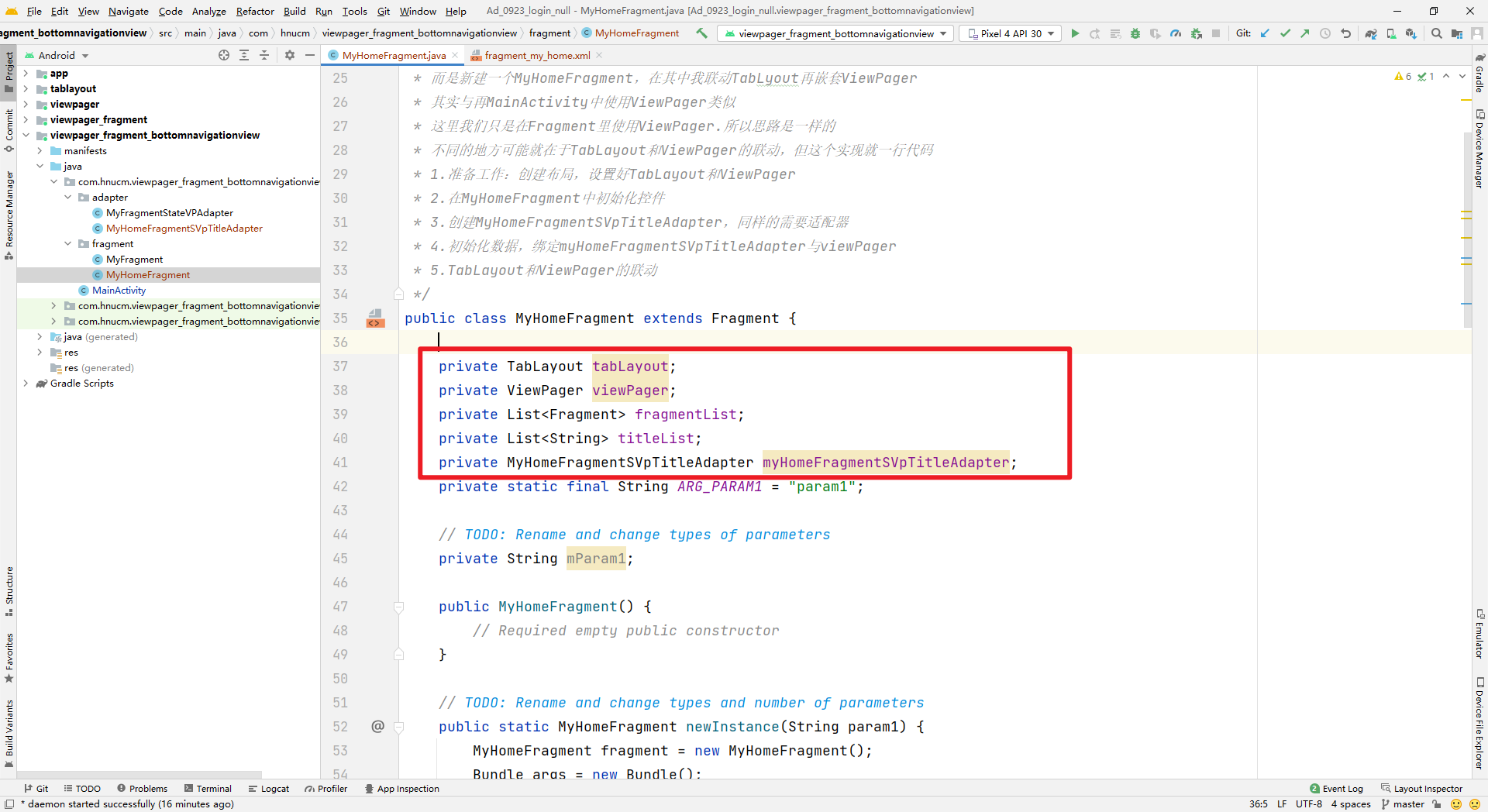Open the Layout Inspector
The height and width of the screenshot is (812, 1488).
pyautogui.click(x=1421, y=788)
